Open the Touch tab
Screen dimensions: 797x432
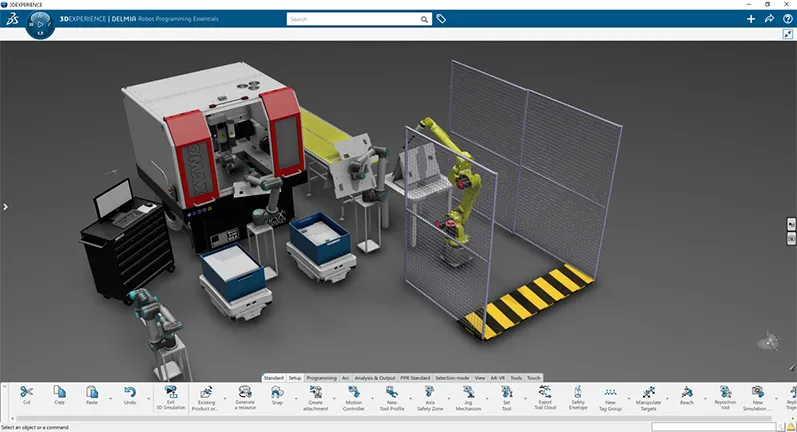point(534,378)
